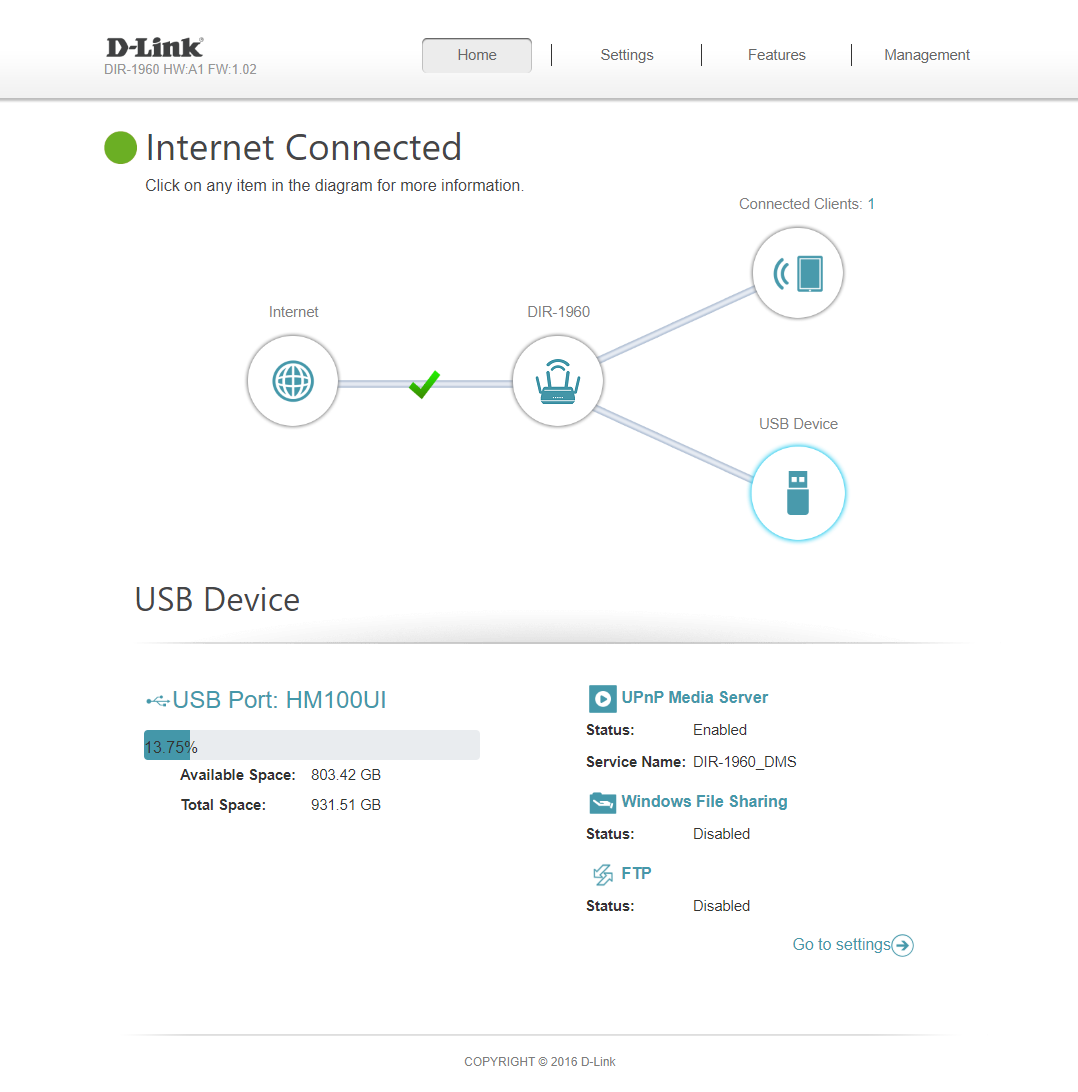The width and height of the screenshot is (1078, 1092).
Task: Click the Connected Clients count 1
Action: tap(871, 204)
